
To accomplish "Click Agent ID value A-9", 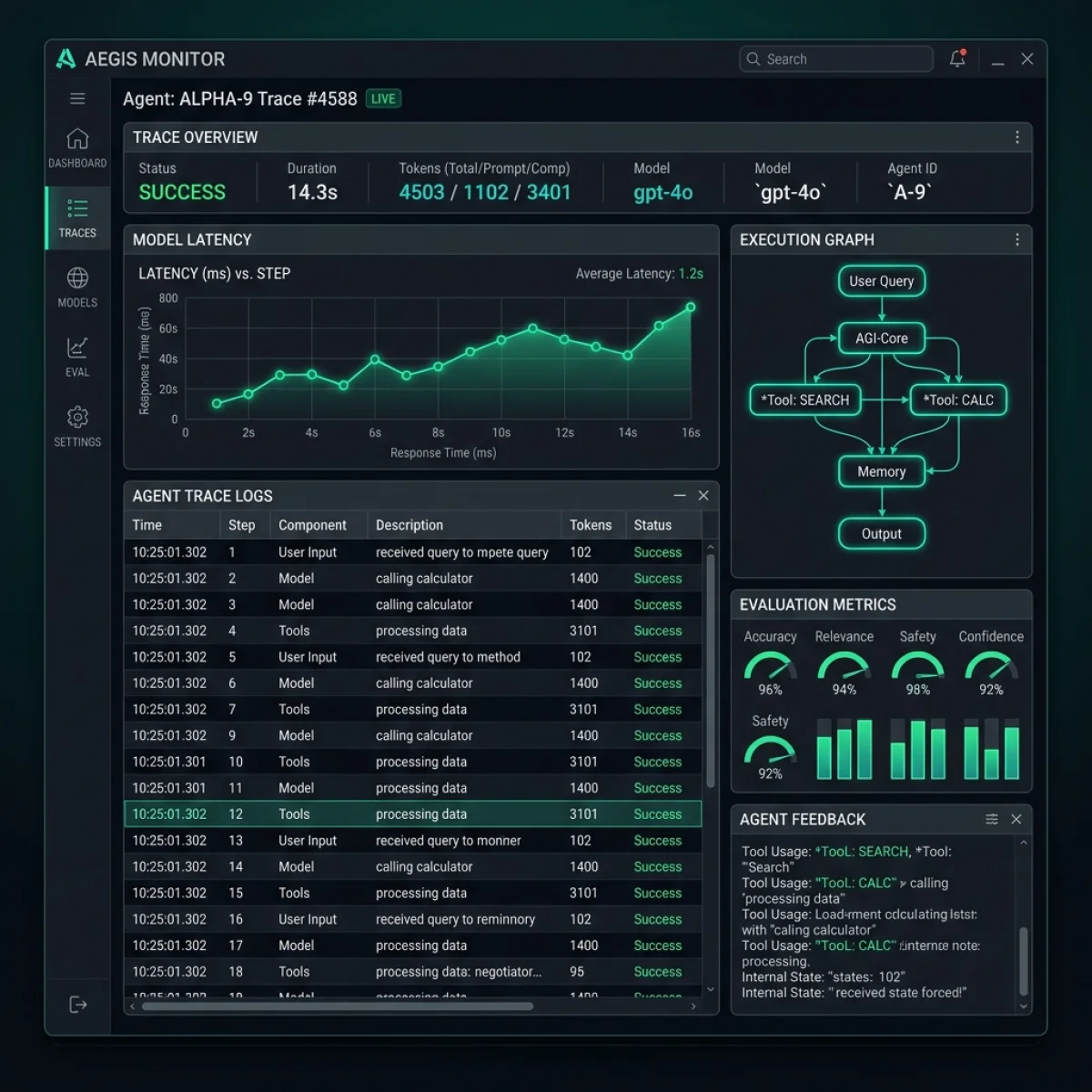I will click(x=910, y=192).
